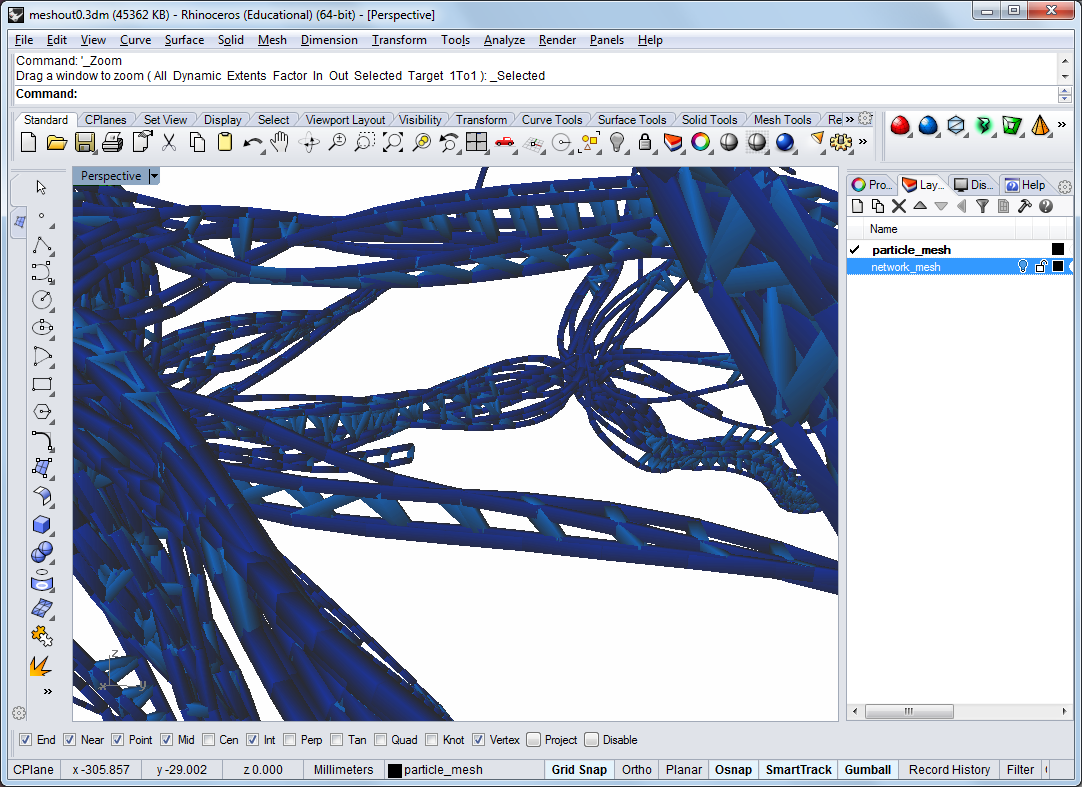Uncheck the Vertex osnap checkbox

[479, 740]
